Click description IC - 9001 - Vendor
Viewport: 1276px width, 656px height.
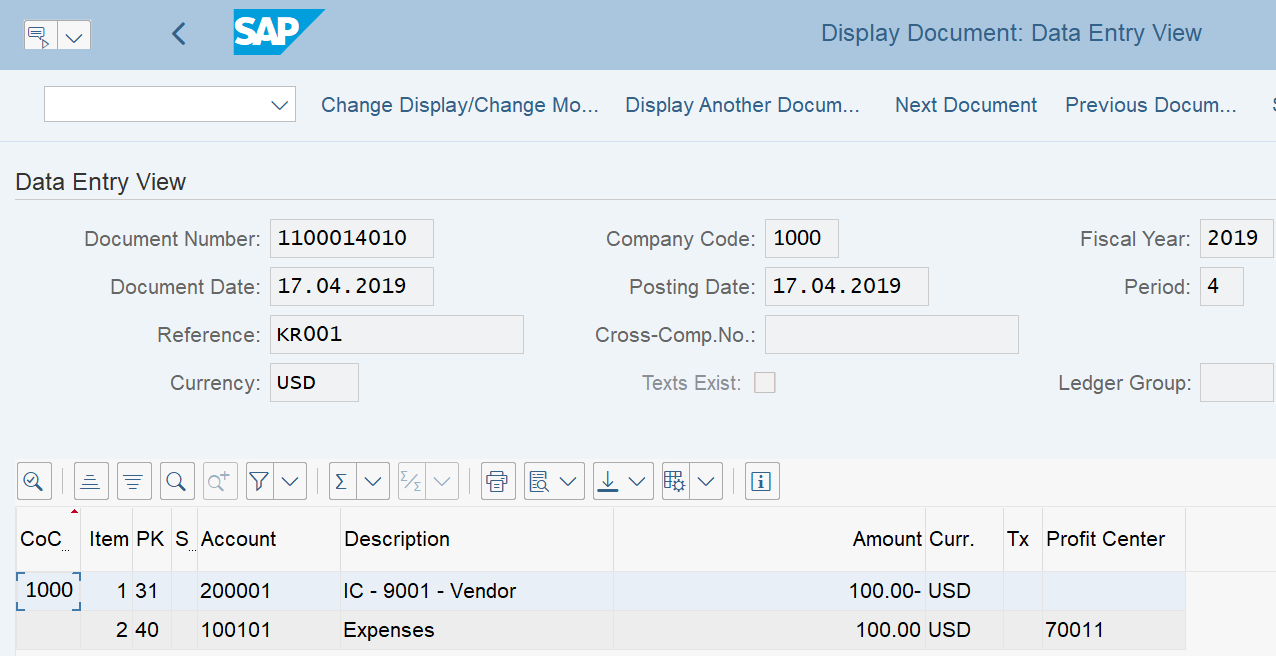[x=477, y=591]
